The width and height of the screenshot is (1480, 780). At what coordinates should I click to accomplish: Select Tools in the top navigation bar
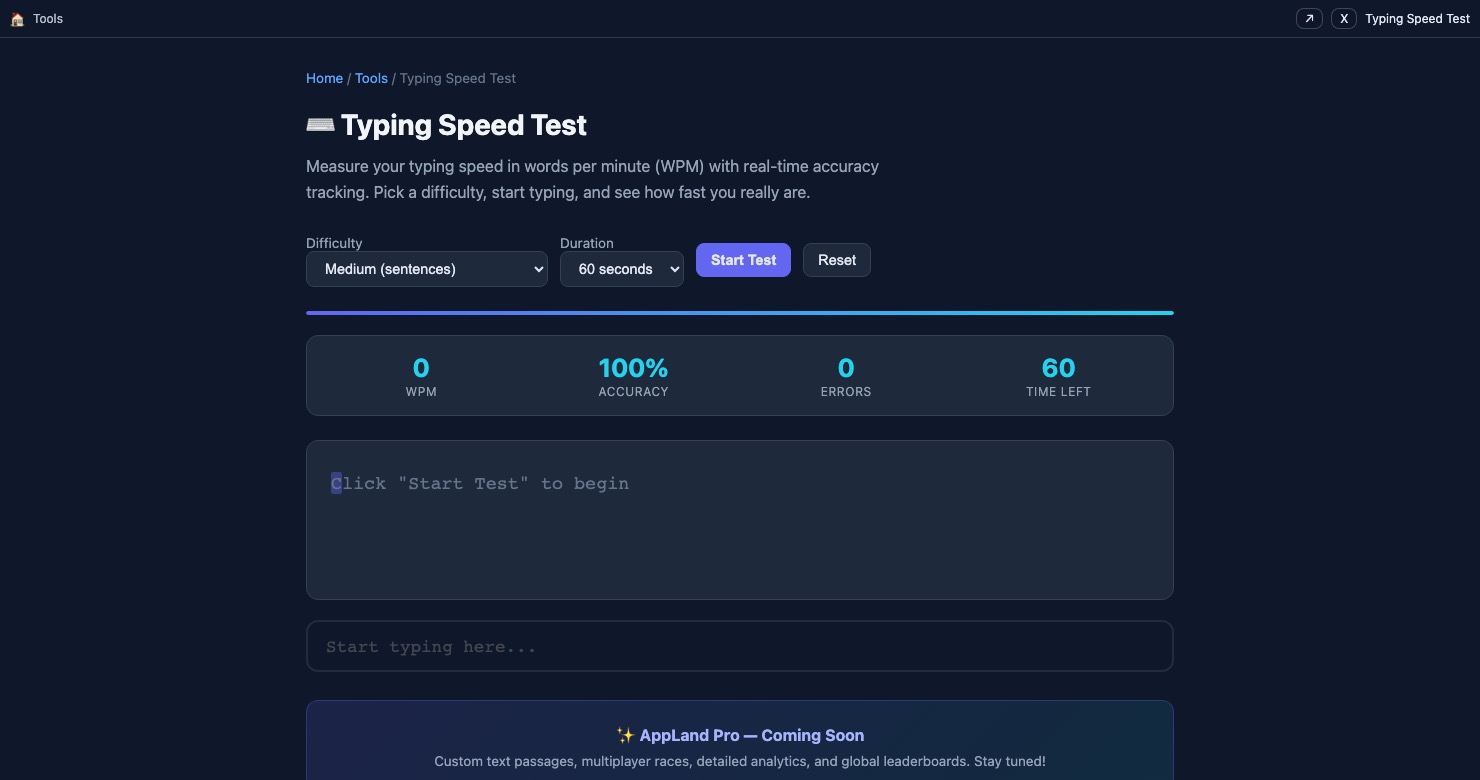tap(47, 18)
